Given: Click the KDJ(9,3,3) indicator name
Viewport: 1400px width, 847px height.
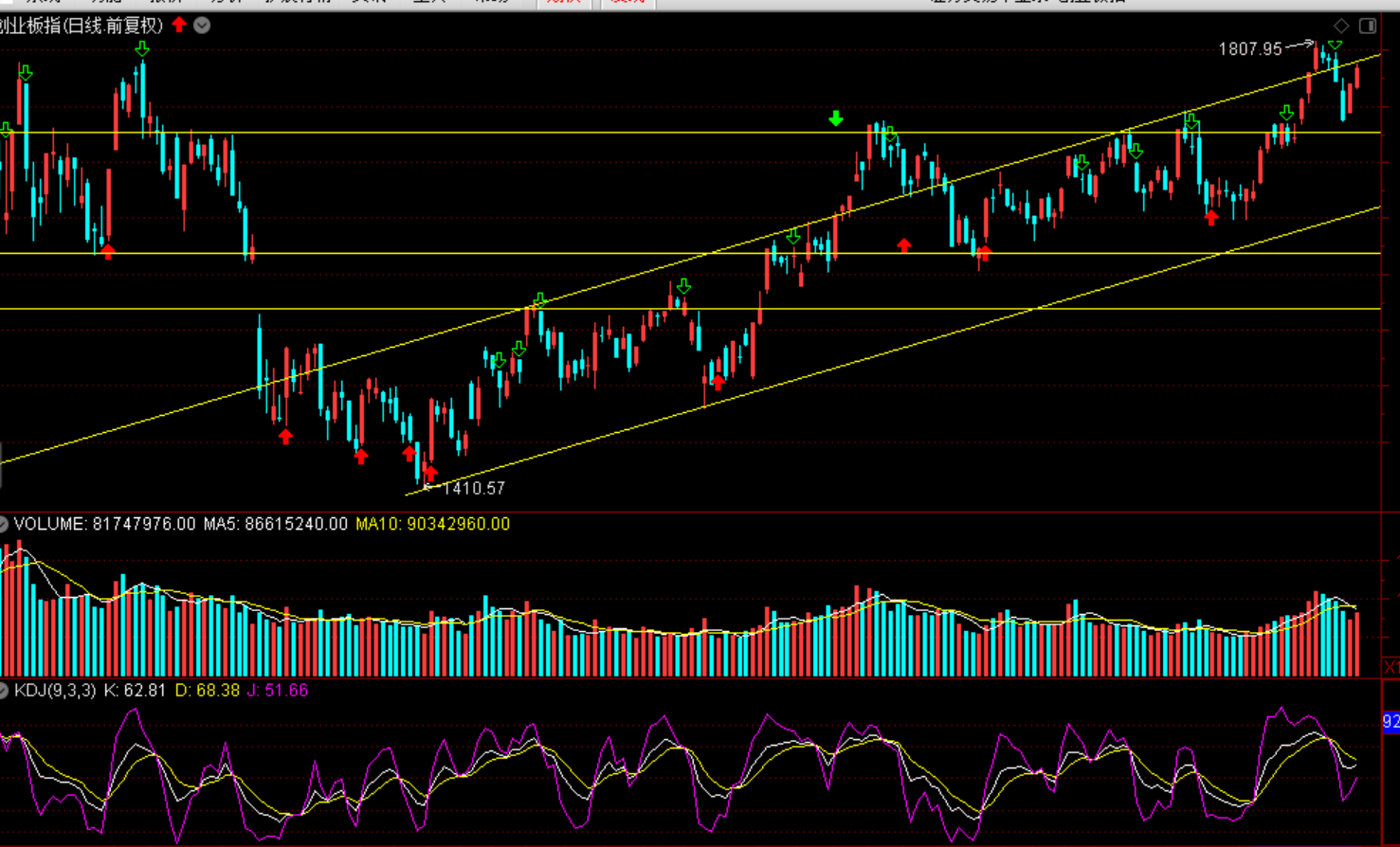Looking at the screenshot, I should point(55,691).
